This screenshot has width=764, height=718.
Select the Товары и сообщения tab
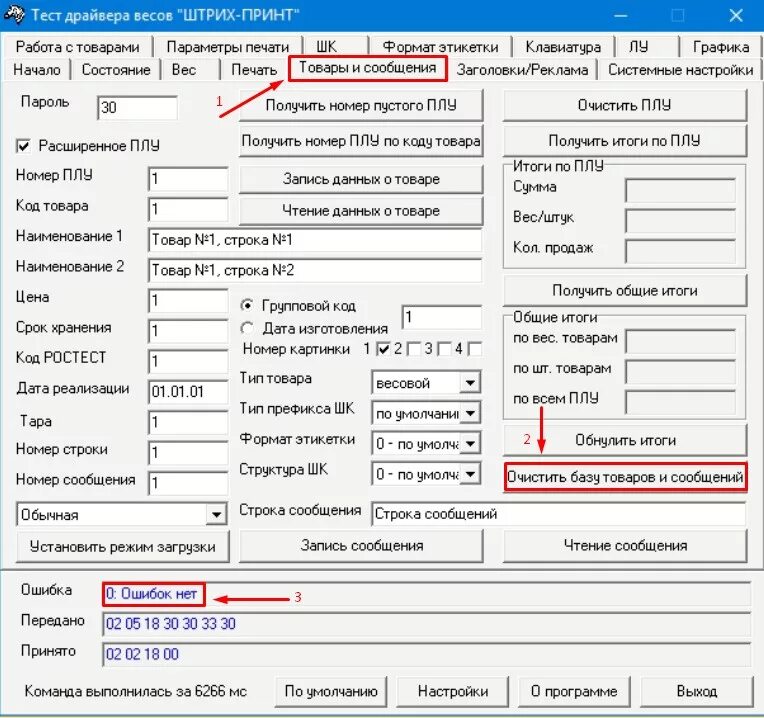coord(367,68)
